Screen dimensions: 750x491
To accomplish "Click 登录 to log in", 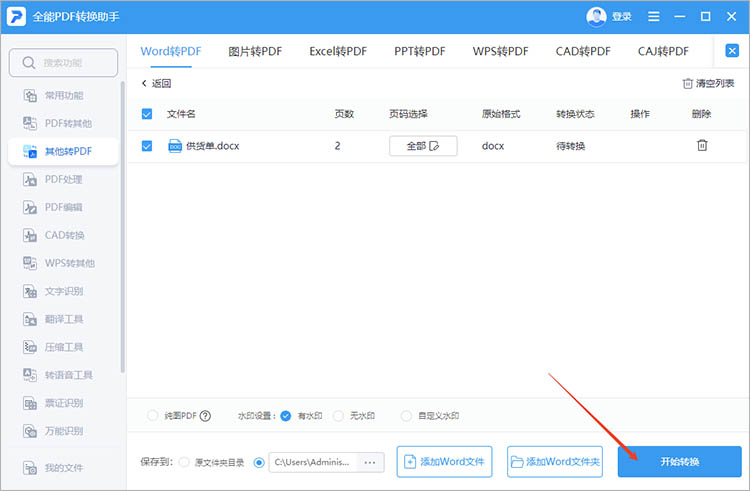I will [x=622, y=17].
